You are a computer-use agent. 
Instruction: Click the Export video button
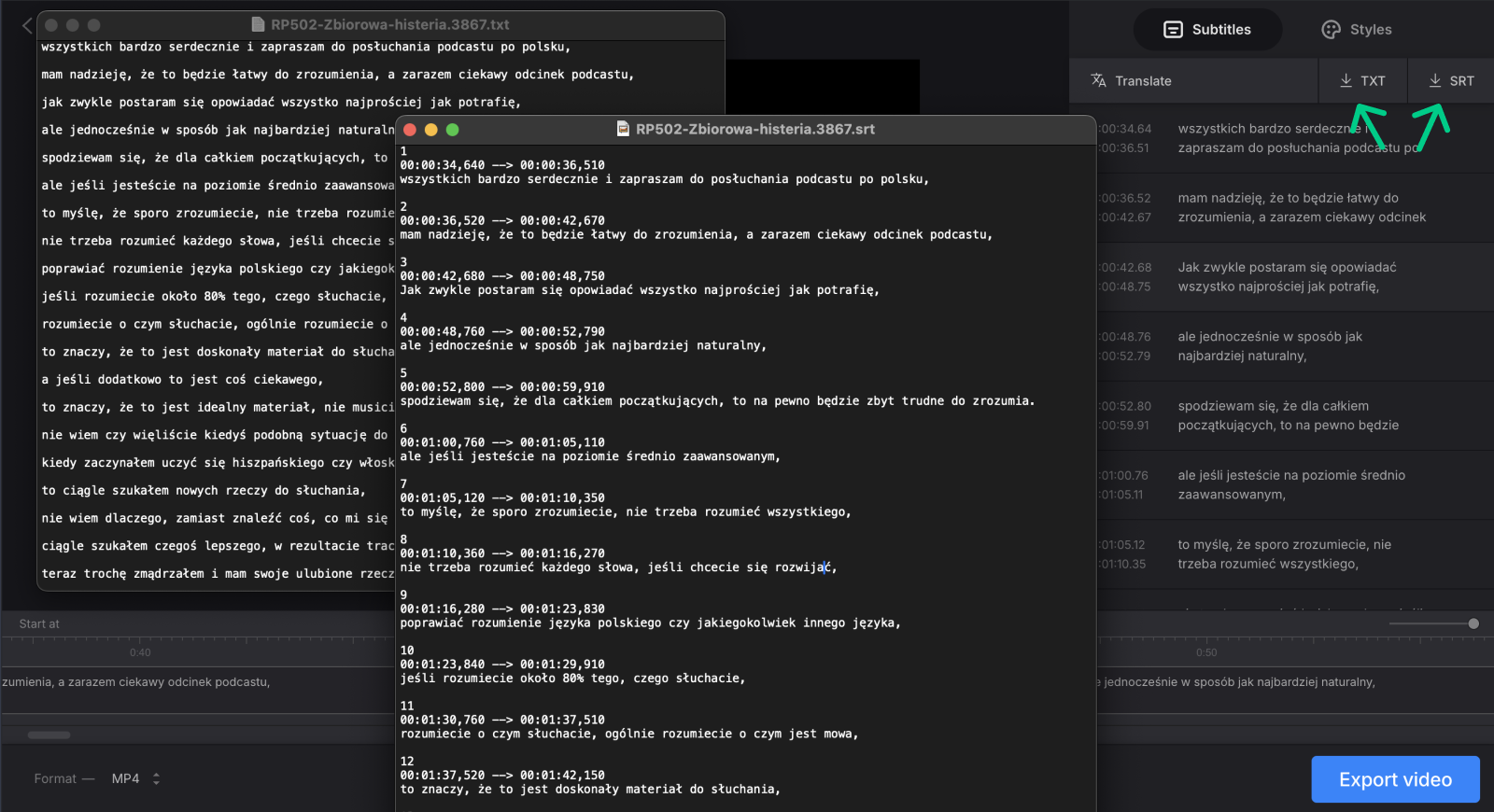pos(1395,779)
